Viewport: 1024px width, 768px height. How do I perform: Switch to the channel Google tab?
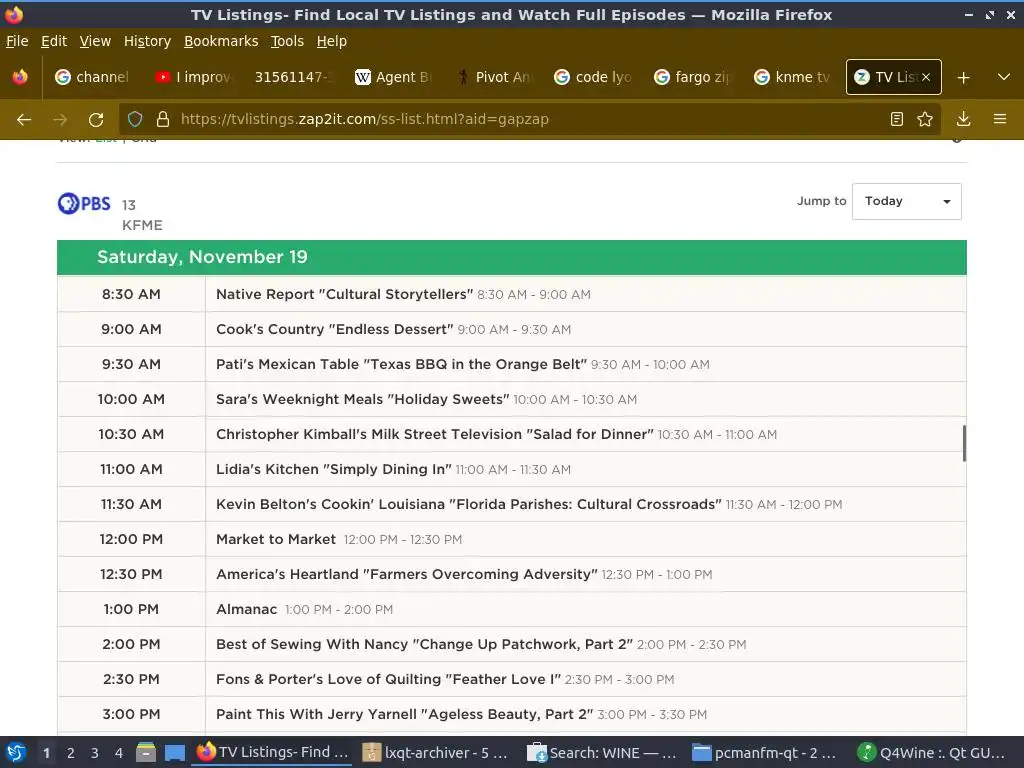coord(92,77)
